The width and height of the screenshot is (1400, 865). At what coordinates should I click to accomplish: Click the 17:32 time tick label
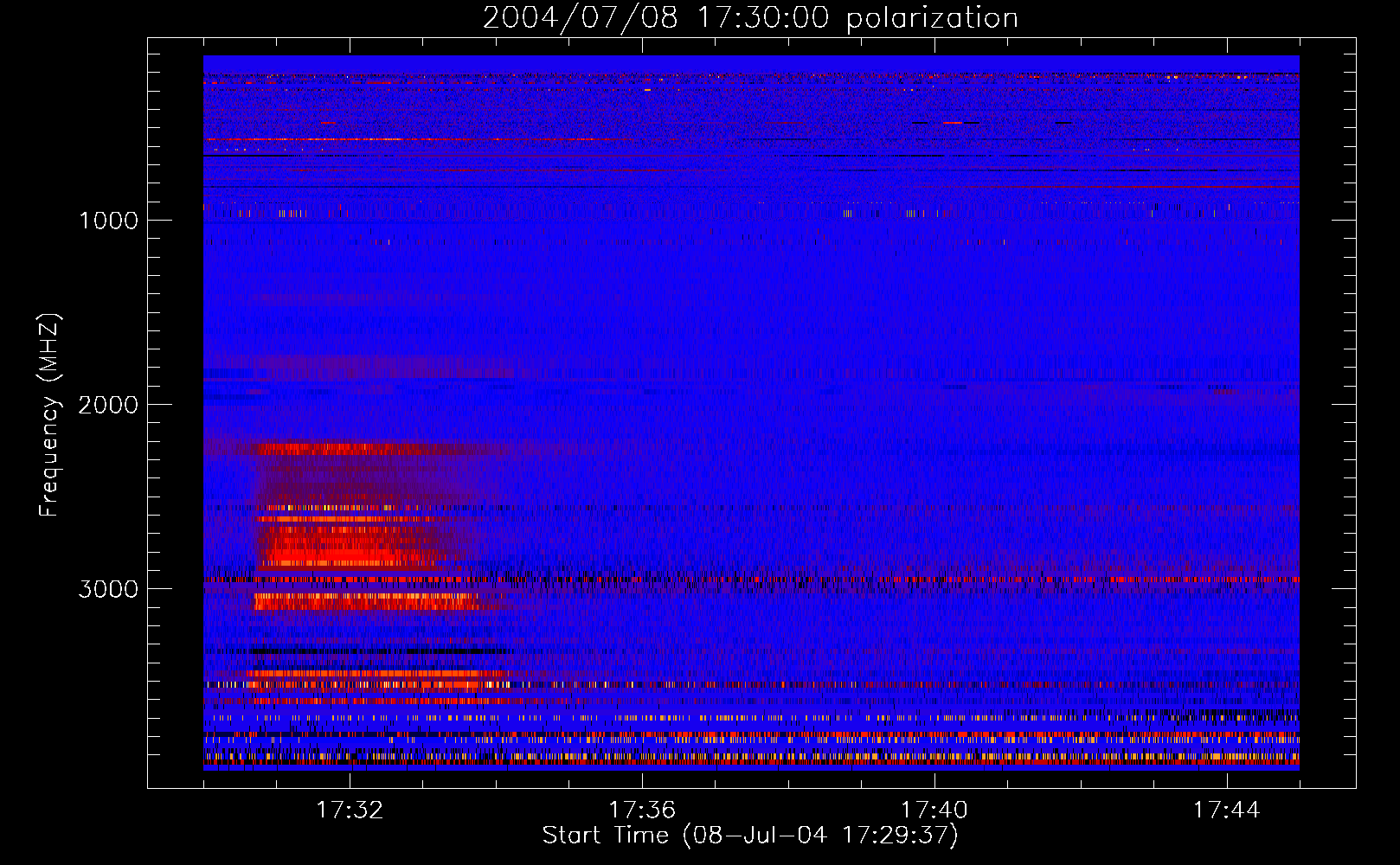pyautogui.click(x=350, y=811)
